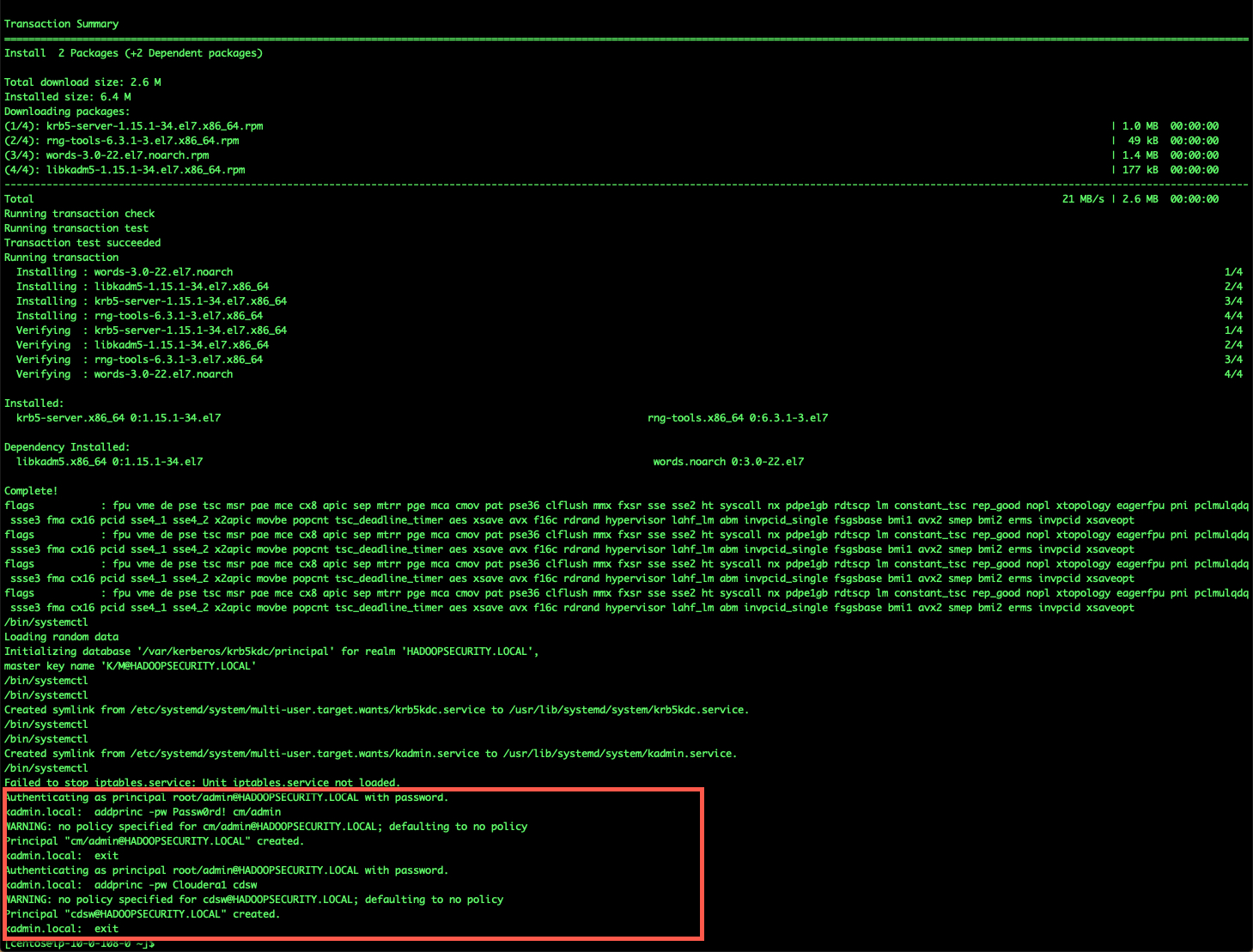Click 'Installed size: 6.4 M'

point(68,97)
